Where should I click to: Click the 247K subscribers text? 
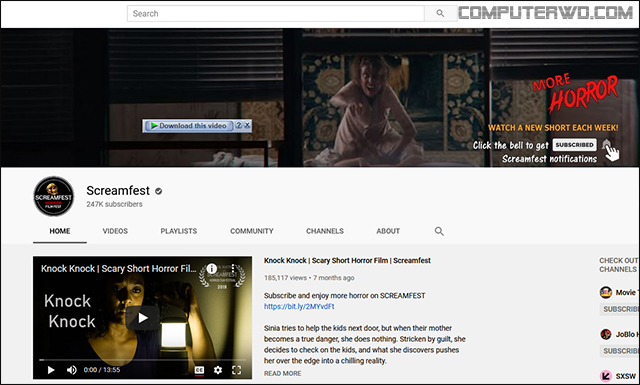click(x=114, y=204)
